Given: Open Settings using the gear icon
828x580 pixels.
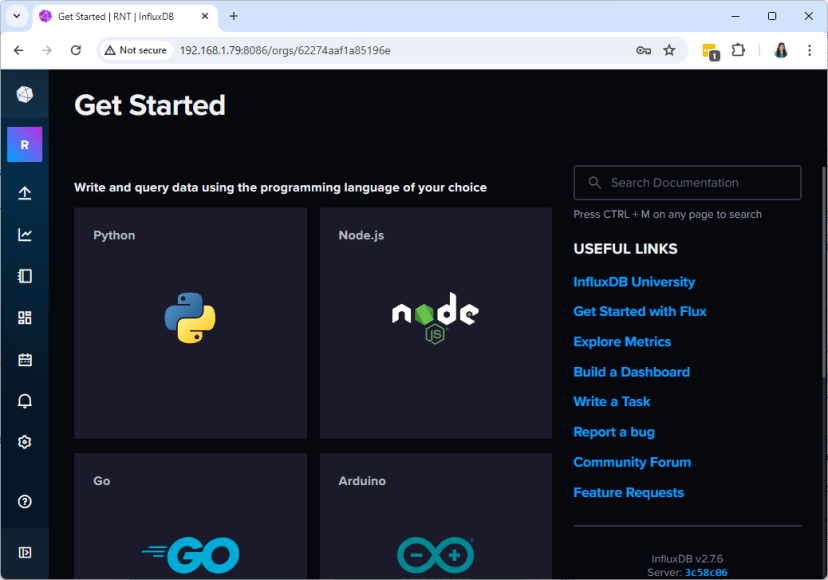Looking at the screenshot, I should (x=24, y=441).
